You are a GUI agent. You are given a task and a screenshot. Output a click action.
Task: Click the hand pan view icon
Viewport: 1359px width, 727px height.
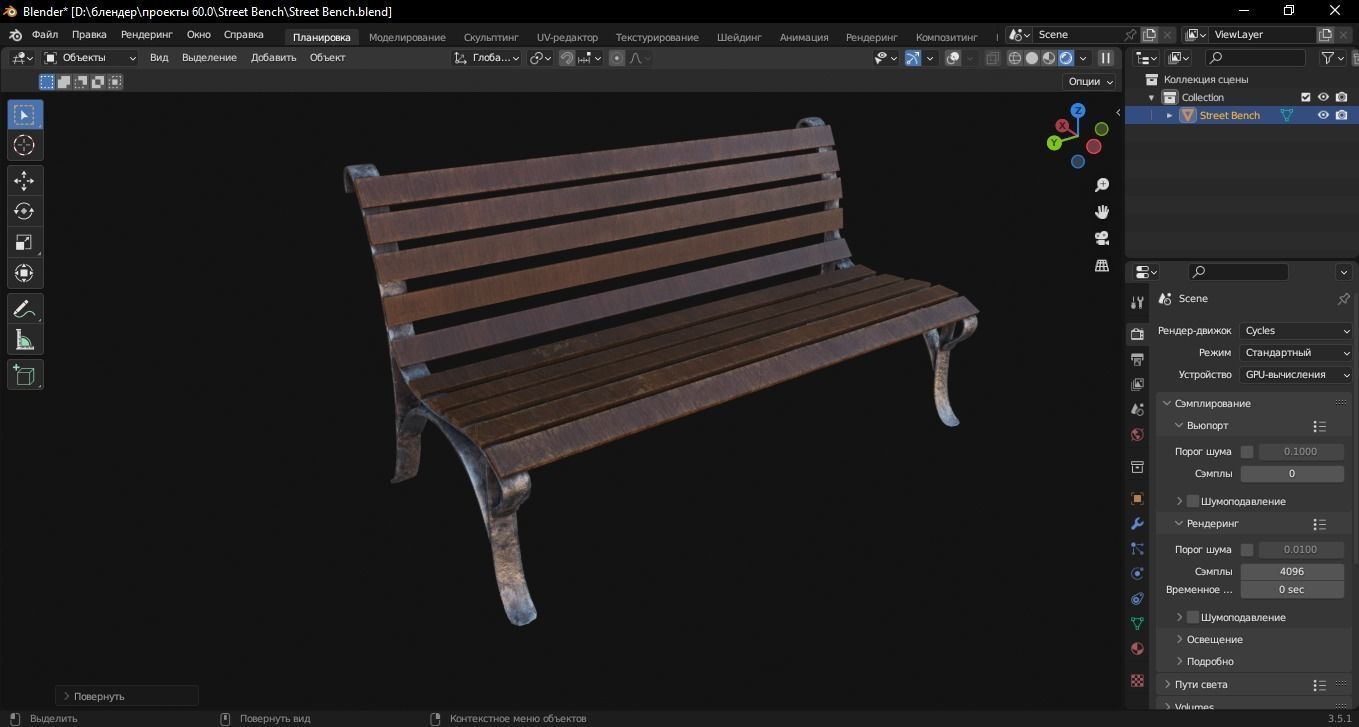pos(1102,212)
